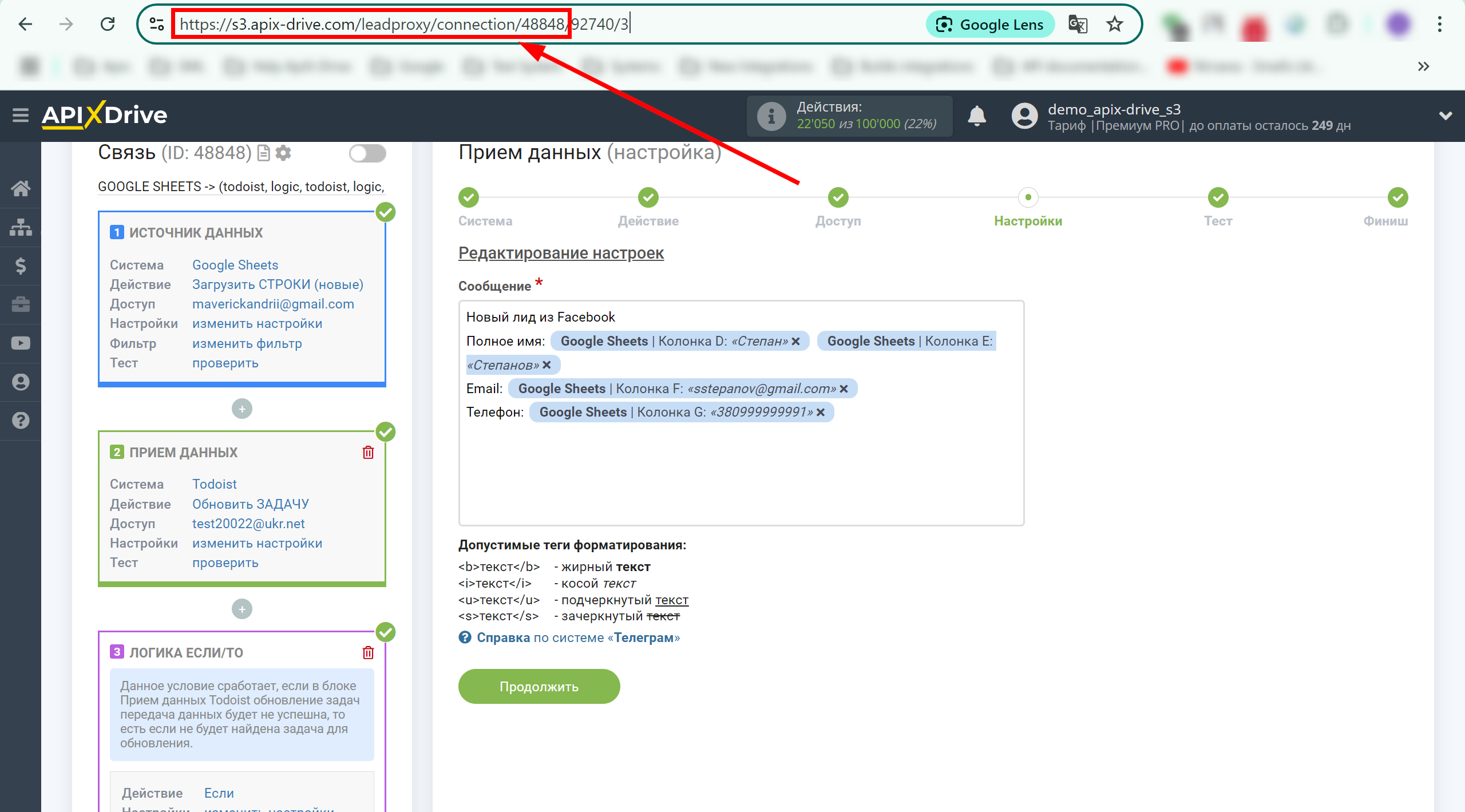Go to the Действие step
This screenshot has width=1465, height=812.
648,197
